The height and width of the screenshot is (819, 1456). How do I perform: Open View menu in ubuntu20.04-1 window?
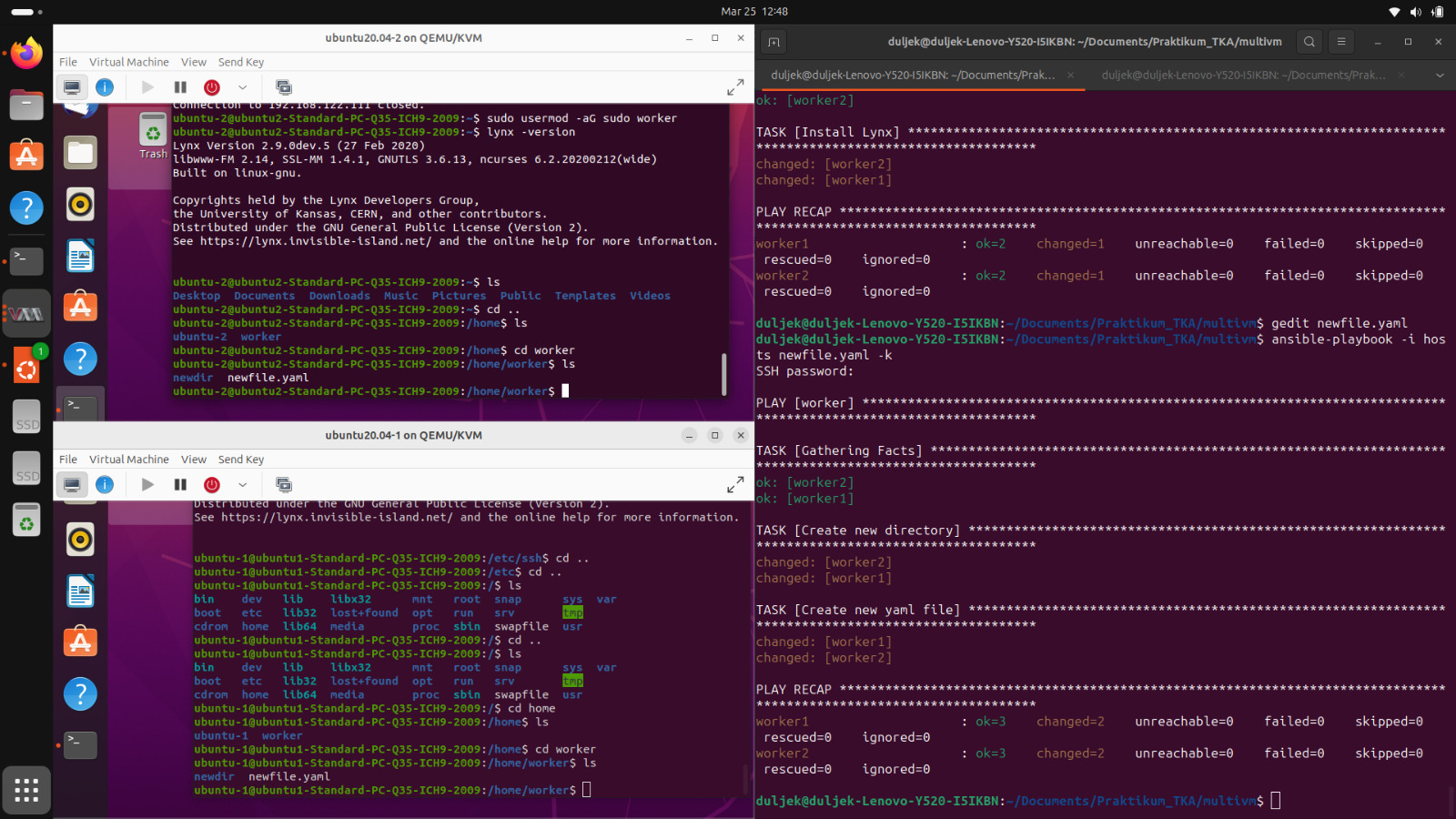(x=193, y=460)
